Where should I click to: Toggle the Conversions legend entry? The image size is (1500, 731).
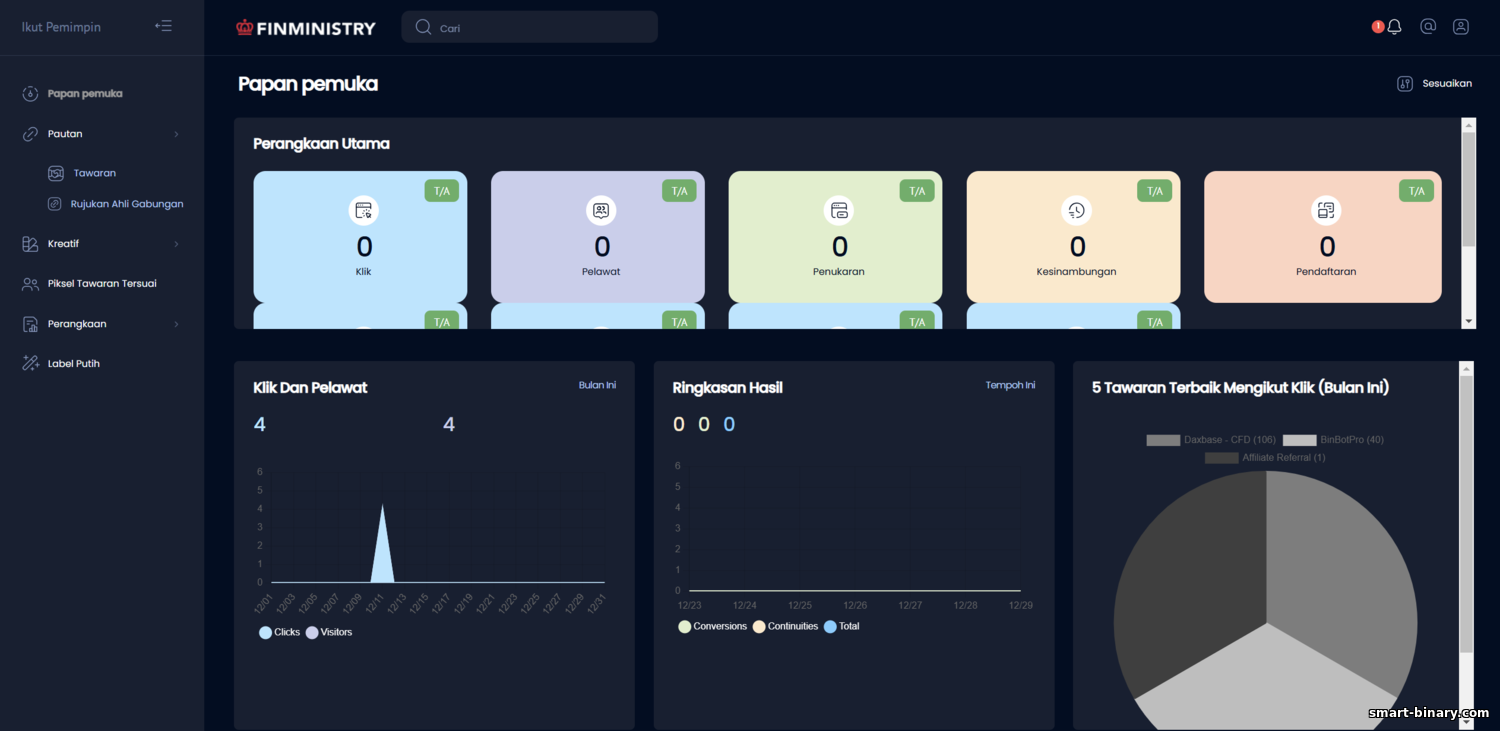coord(713,627)
